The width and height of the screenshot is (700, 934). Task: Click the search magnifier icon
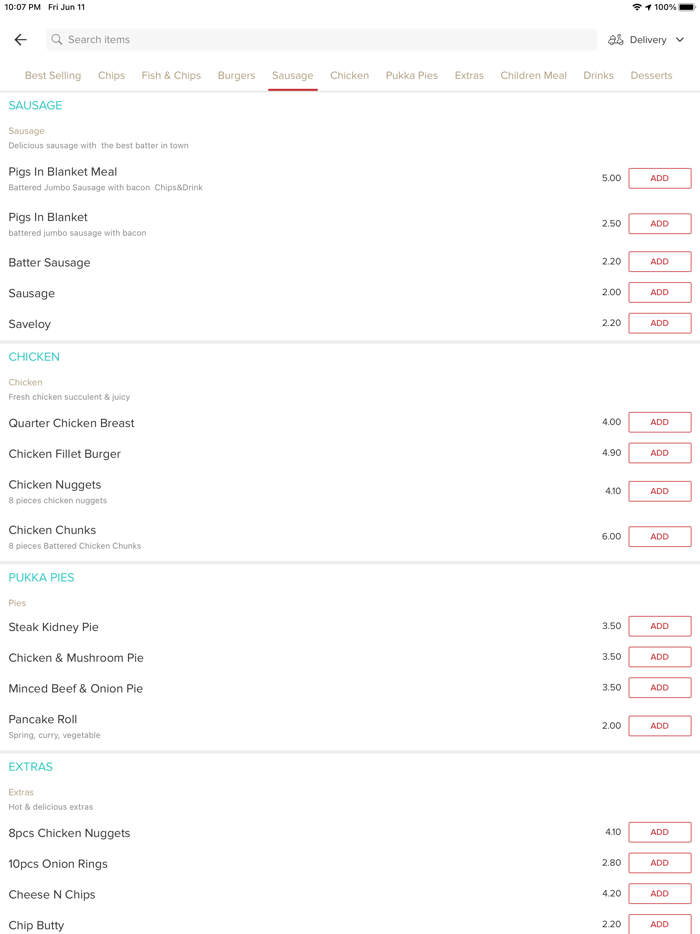57,40
